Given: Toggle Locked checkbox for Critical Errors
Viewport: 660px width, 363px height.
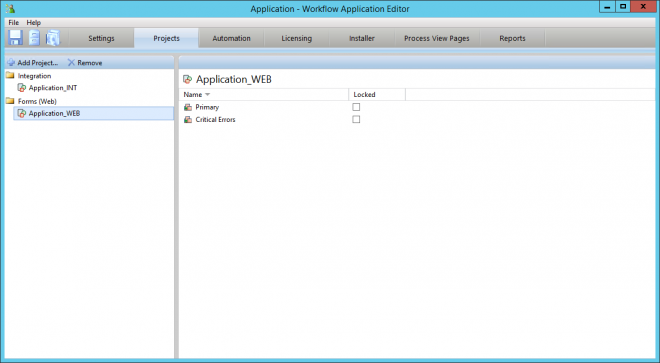Looking at the screenshot, I should [356, 120].
